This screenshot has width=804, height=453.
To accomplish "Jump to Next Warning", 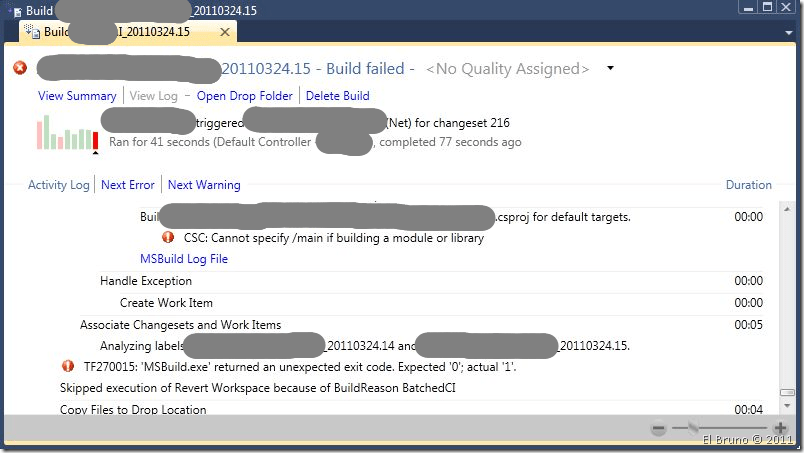I will [204, 185].
